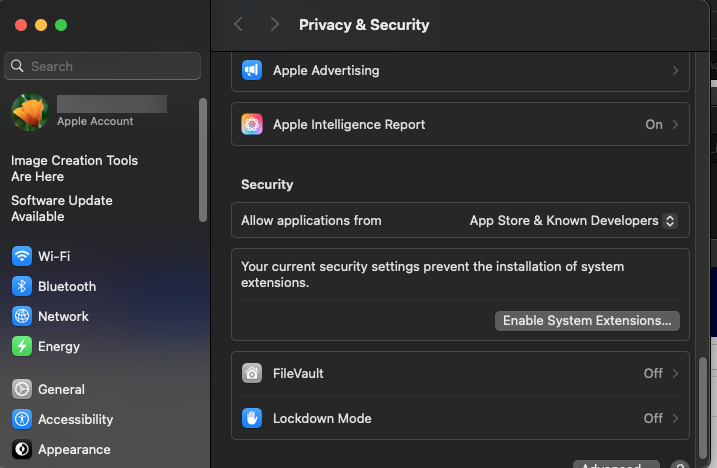Open General settings gear icon
Viewport: 717px width, 468px height.
coord(22,389)
